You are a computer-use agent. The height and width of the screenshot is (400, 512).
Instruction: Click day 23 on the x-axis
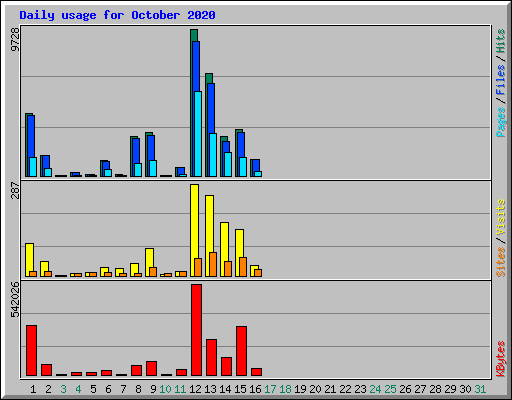click(x=360, y=389)
